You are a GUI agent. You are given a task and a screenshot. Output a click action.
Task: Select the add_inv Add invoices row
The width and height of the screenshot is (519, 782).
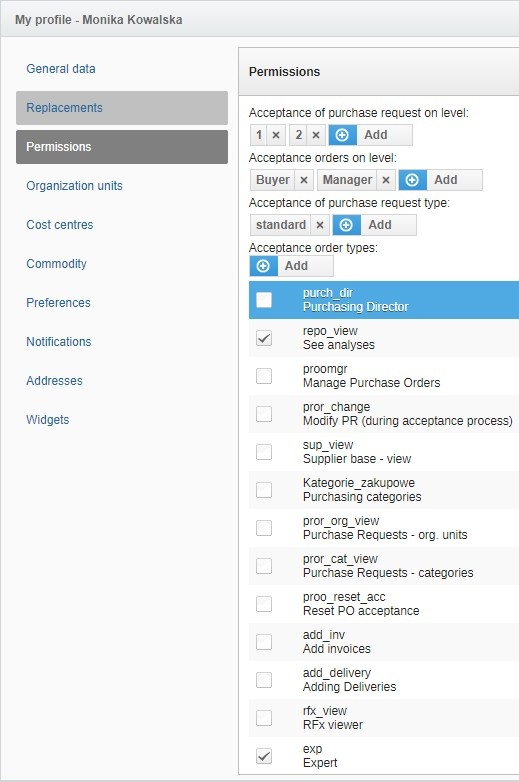(x=384, y=642)
